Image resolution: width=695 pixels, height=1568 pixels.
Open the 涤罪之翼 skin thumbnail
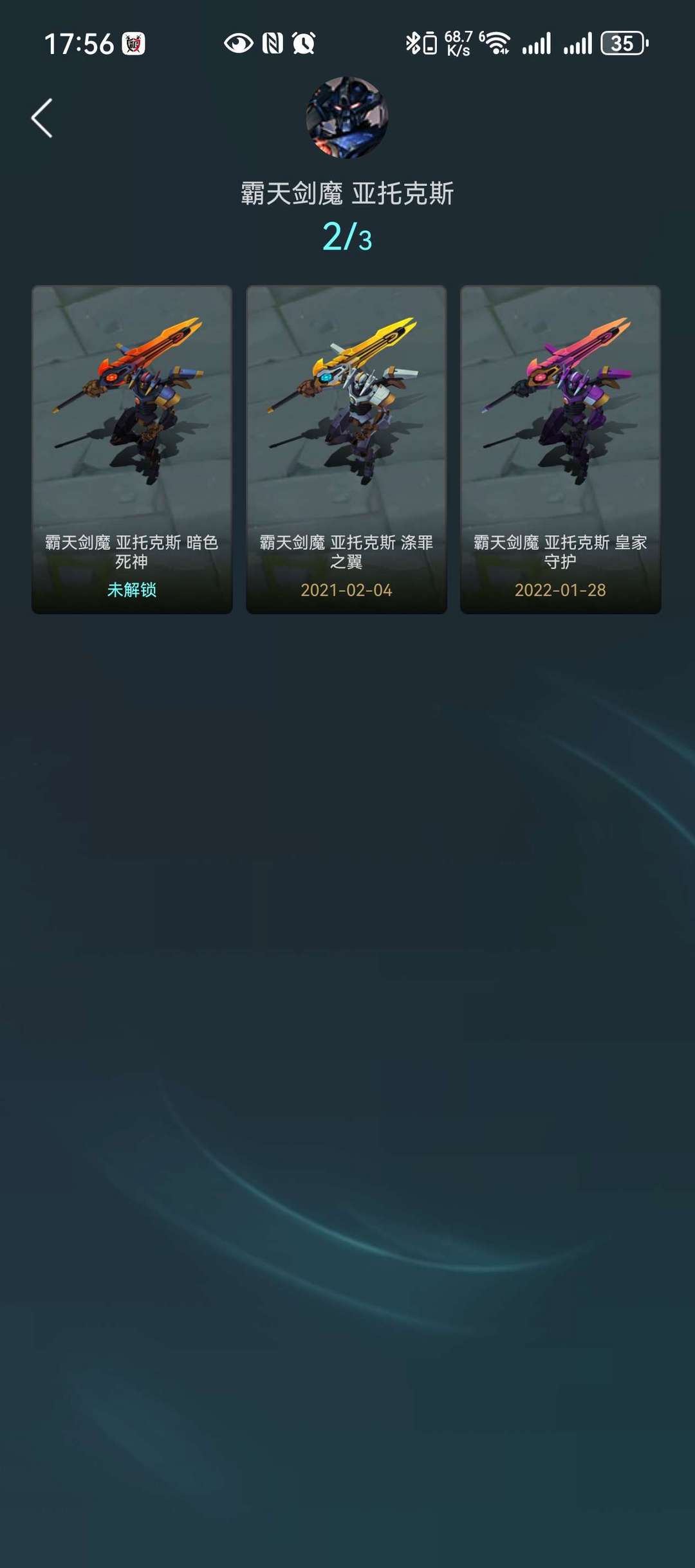(346, 449)
